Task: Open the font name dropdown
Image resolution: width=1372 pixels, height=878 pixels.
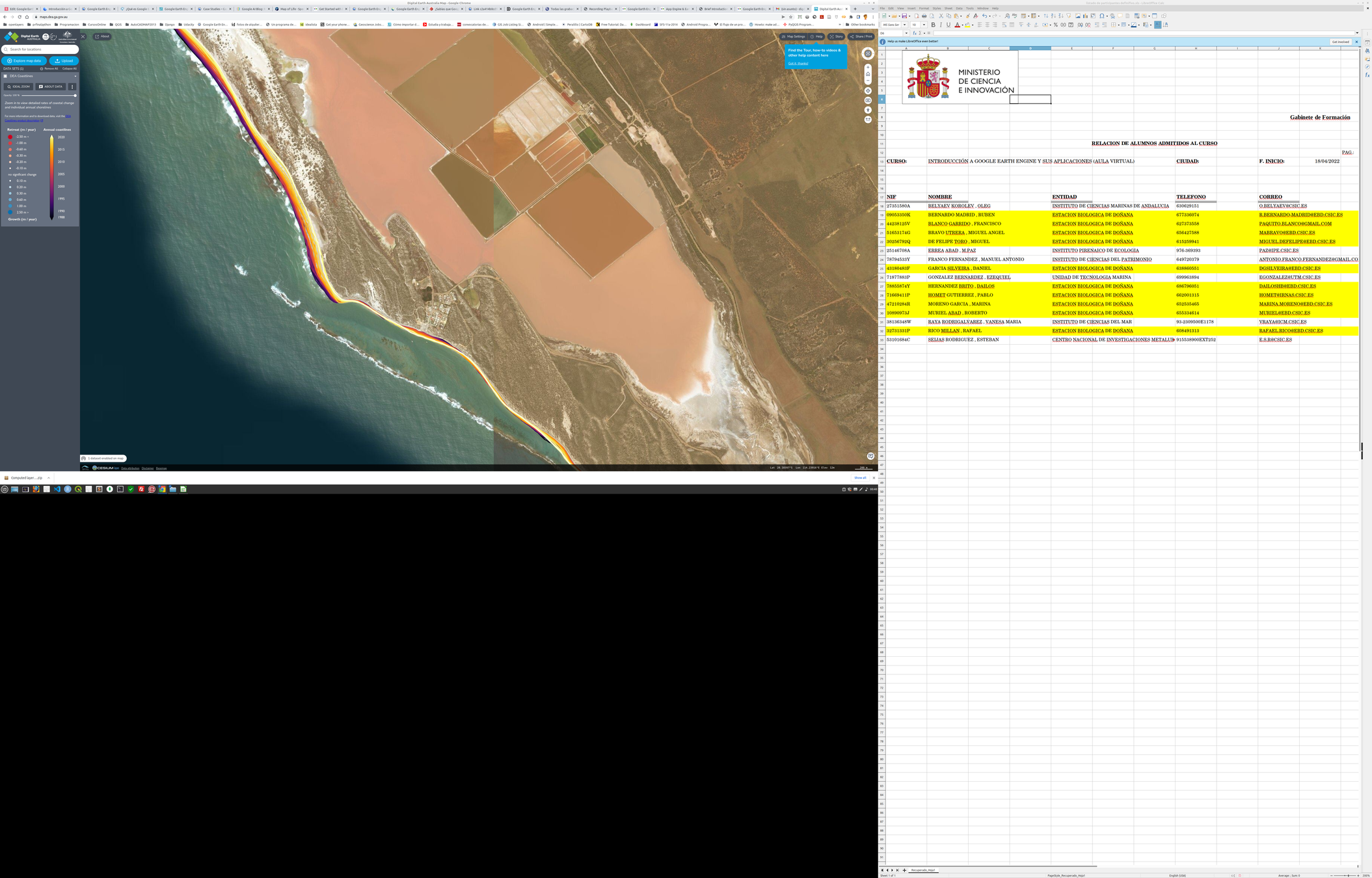Action: 904,25
